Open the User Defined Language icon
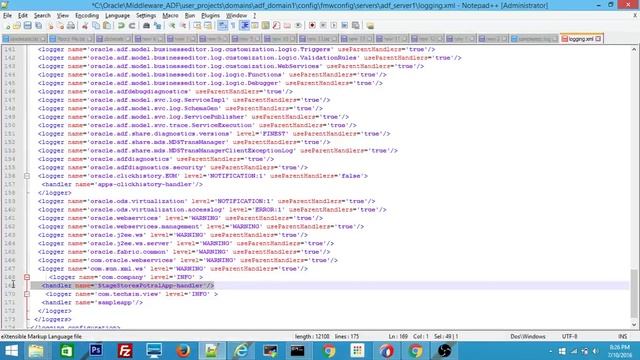 coord(255,26)
